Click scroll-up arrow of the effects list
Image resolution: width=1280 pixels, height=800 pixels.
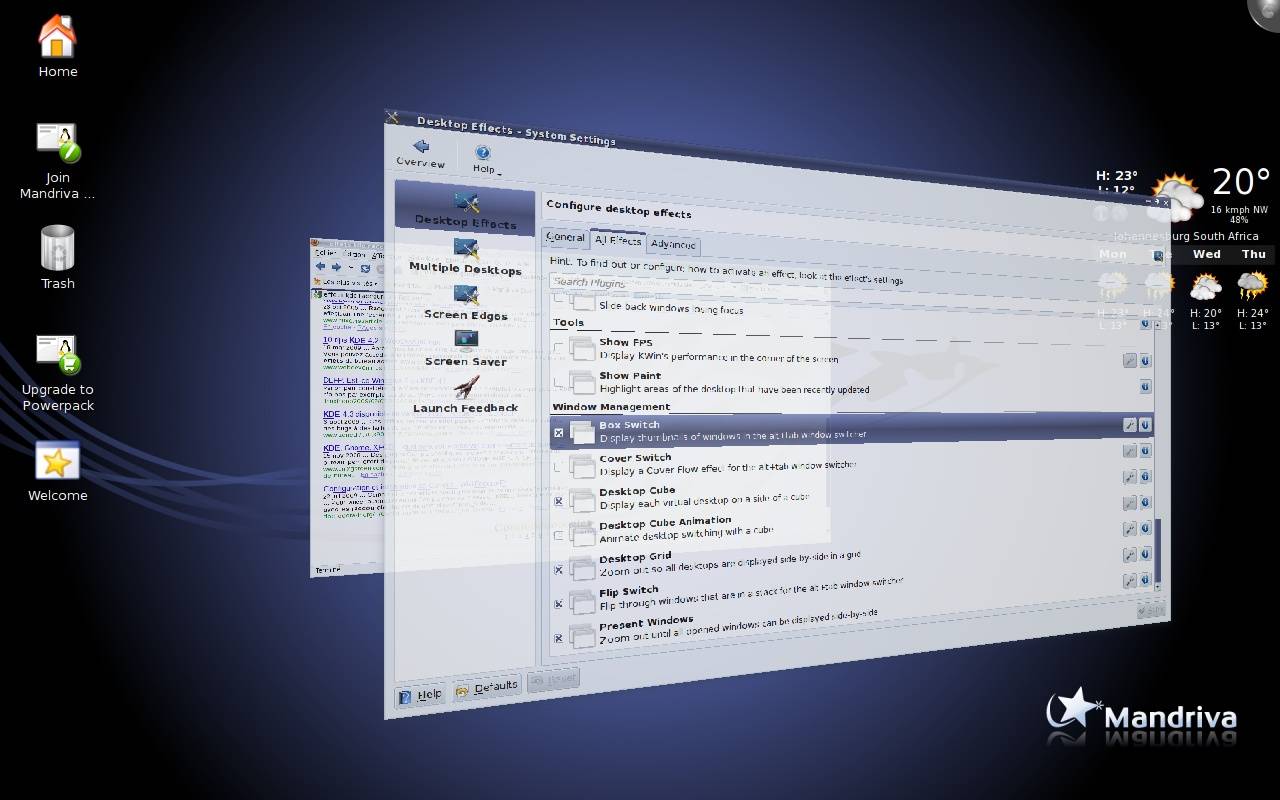click(x=1158, y=325)
